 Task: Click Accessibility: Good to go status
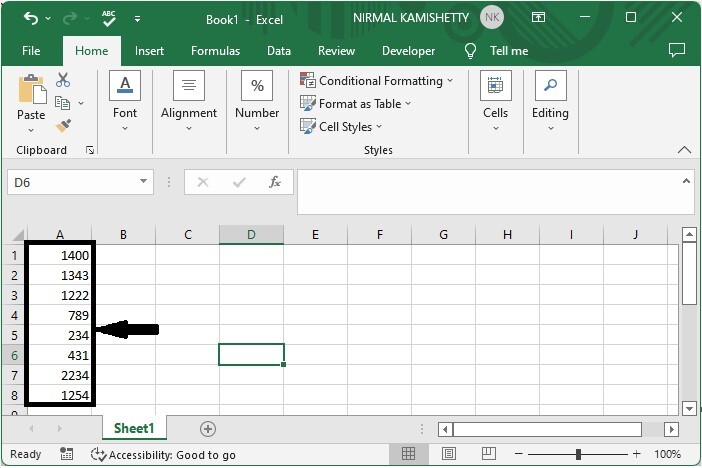point(163,454)
